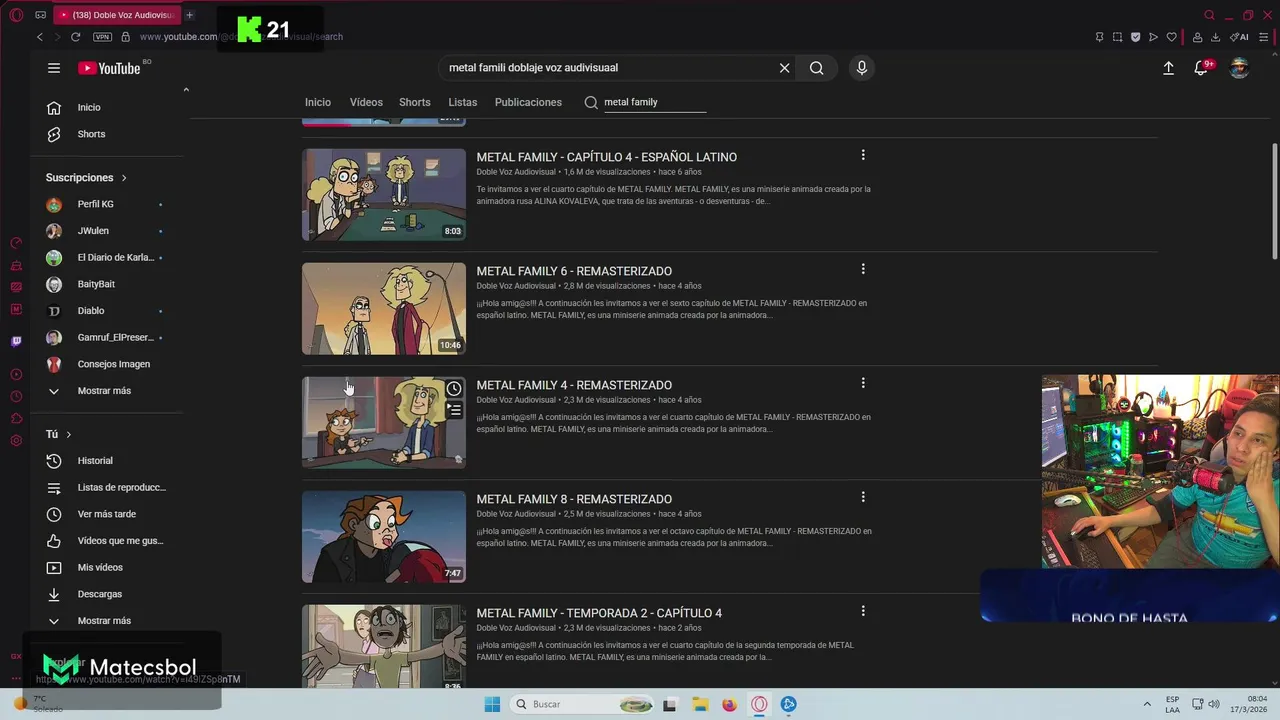
Task: Open options for METAL FAMILY 6 REMASTERIZADO
Action: (863, 269)
